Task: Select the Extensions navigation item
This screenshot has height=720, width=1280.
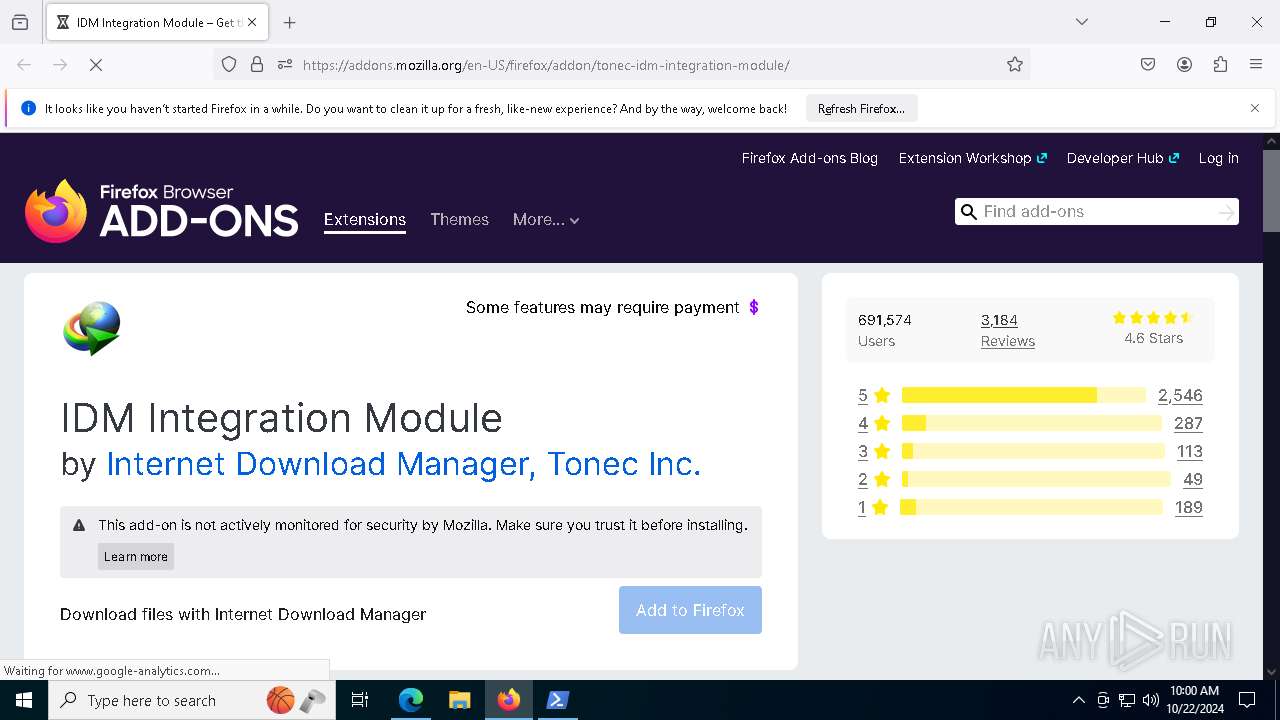Action: [364, 220]
